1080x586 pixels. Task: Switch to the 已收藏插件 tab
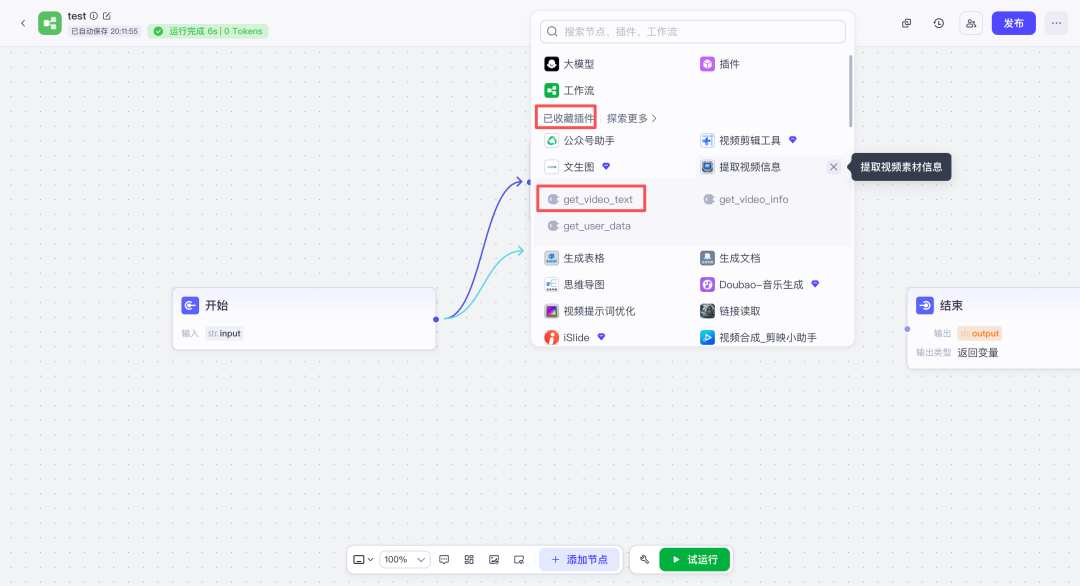(x=567, y=118)
